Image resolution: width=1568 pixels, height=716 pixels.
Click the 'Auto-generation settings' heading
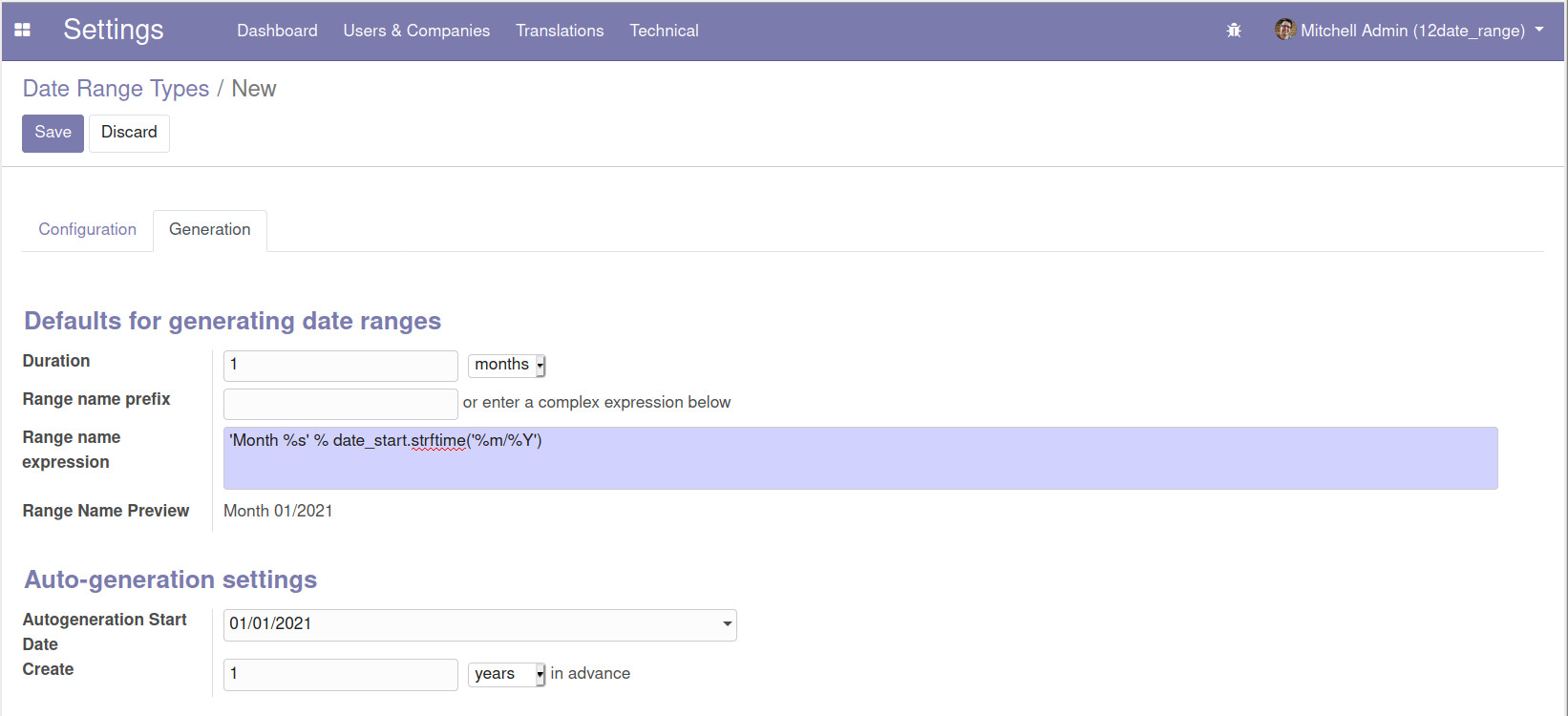click(x=171, y=579)
